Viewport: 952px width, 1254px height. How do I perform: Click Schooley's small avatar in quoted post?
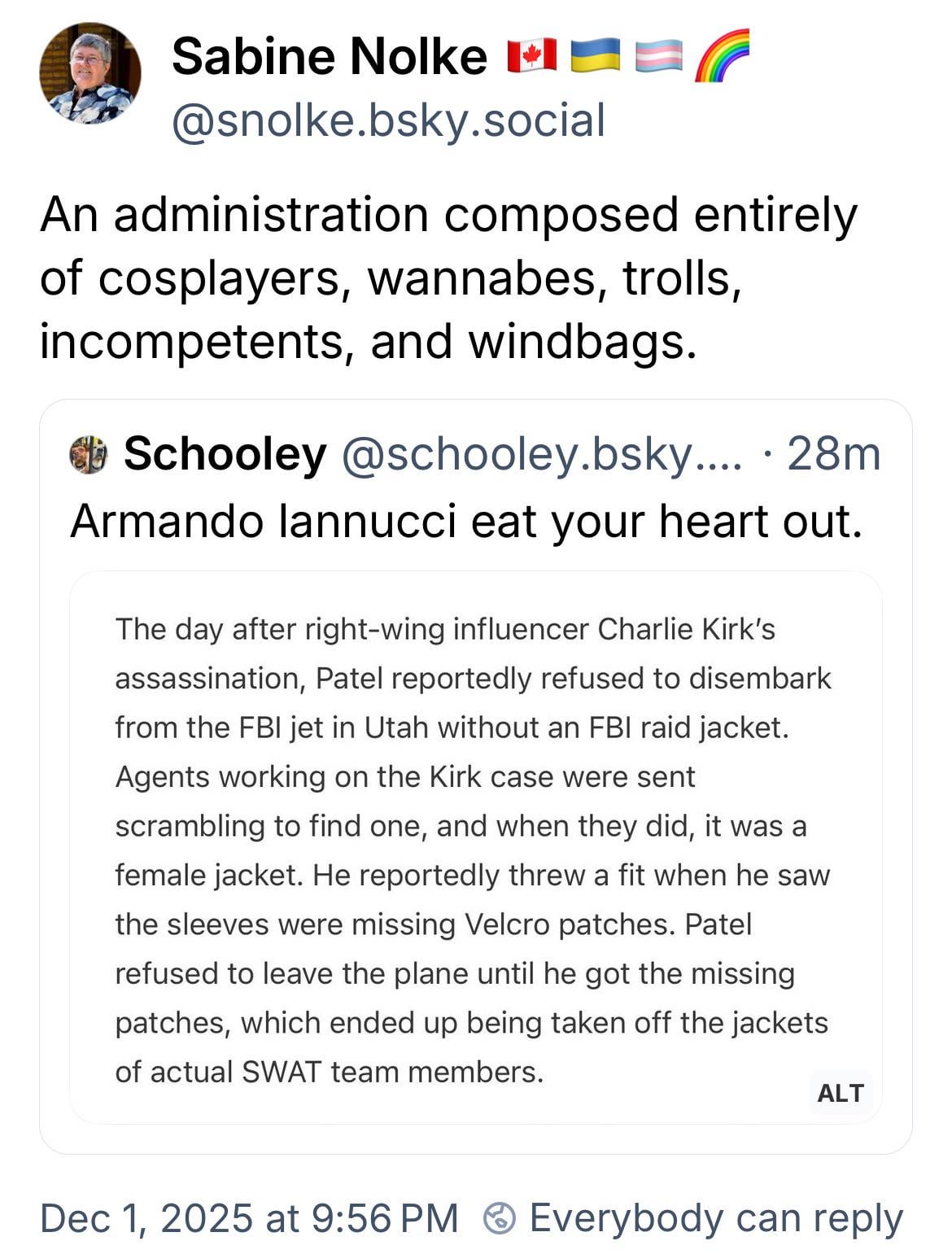[89, 454]
